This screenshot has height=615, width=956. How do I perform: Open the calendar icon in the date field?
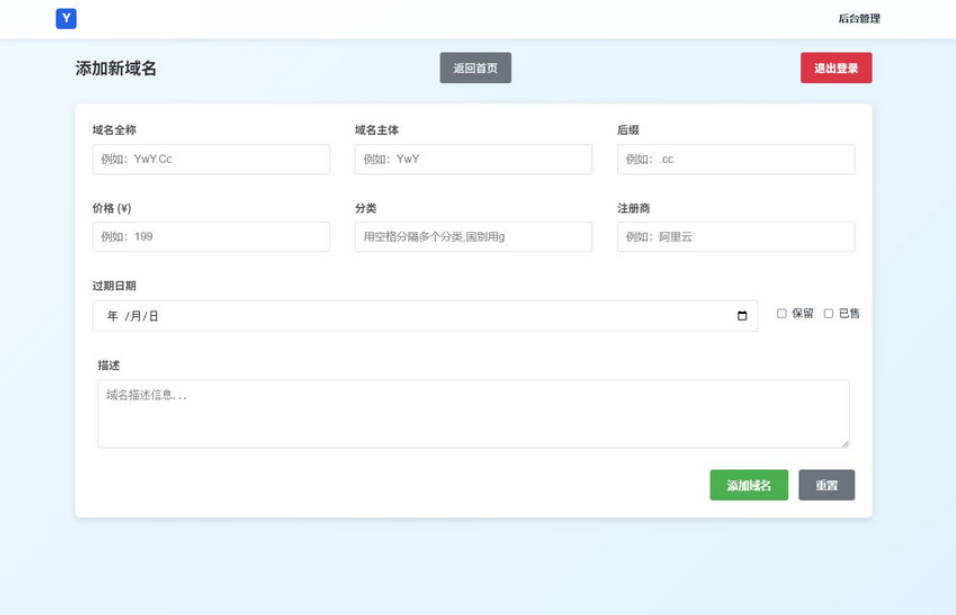coord(741,315)
